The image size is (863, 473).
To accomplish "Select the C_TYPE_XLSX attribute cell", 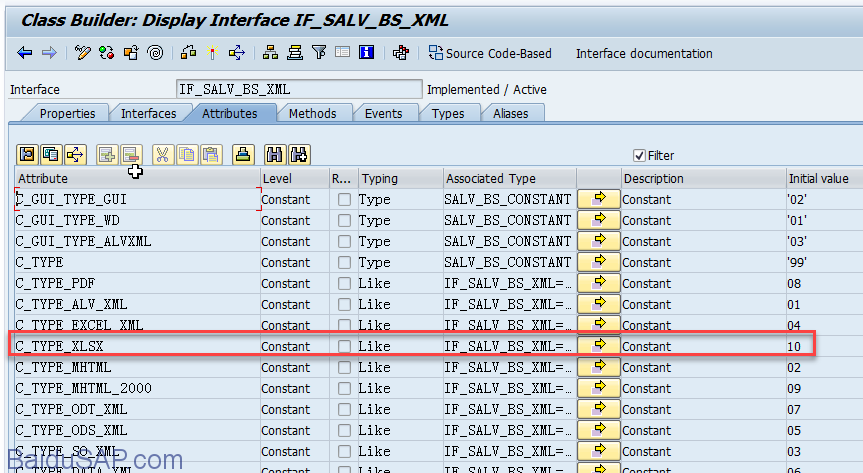I will point(137,346).
